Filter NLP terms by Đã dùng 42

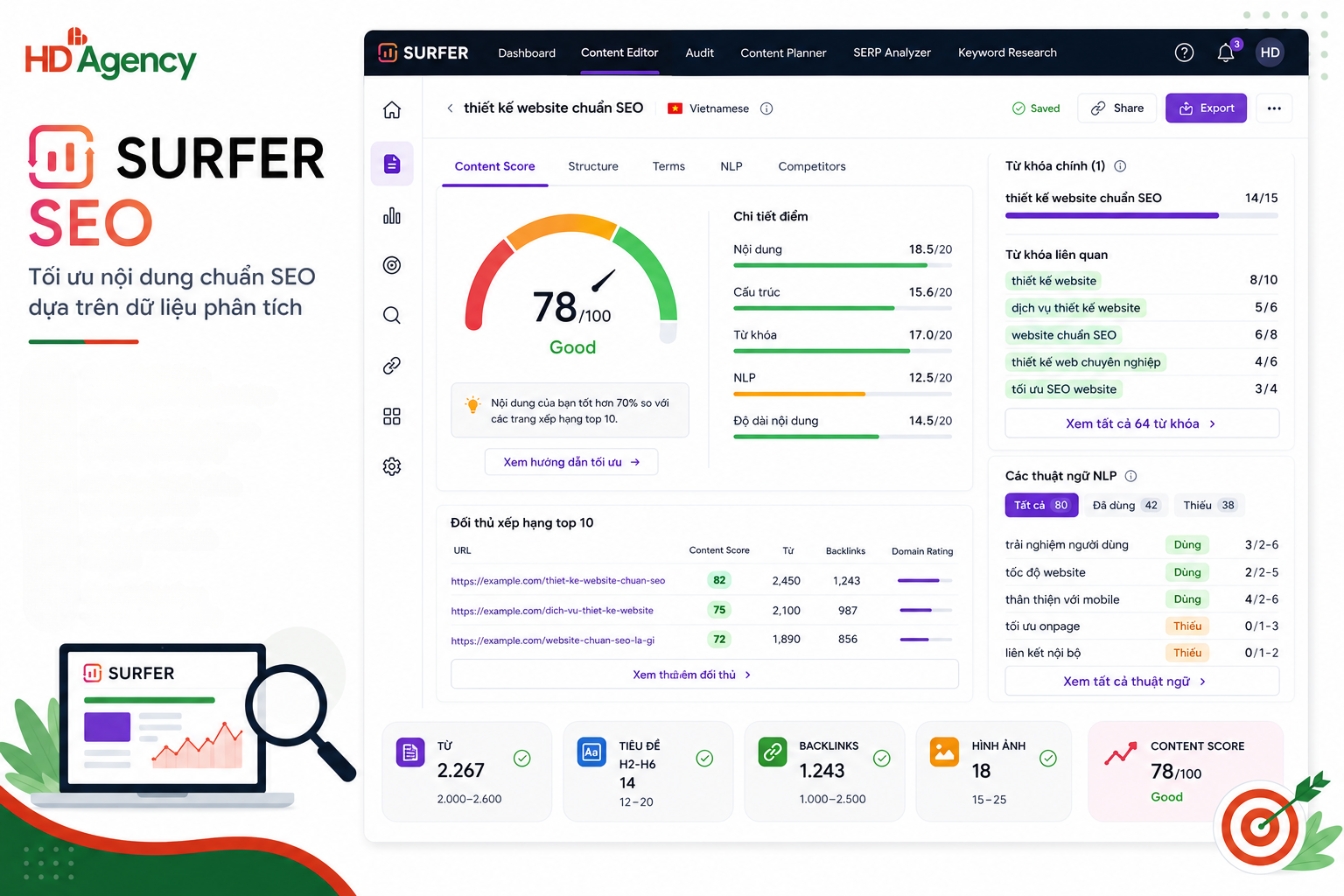coord(1125,505)
